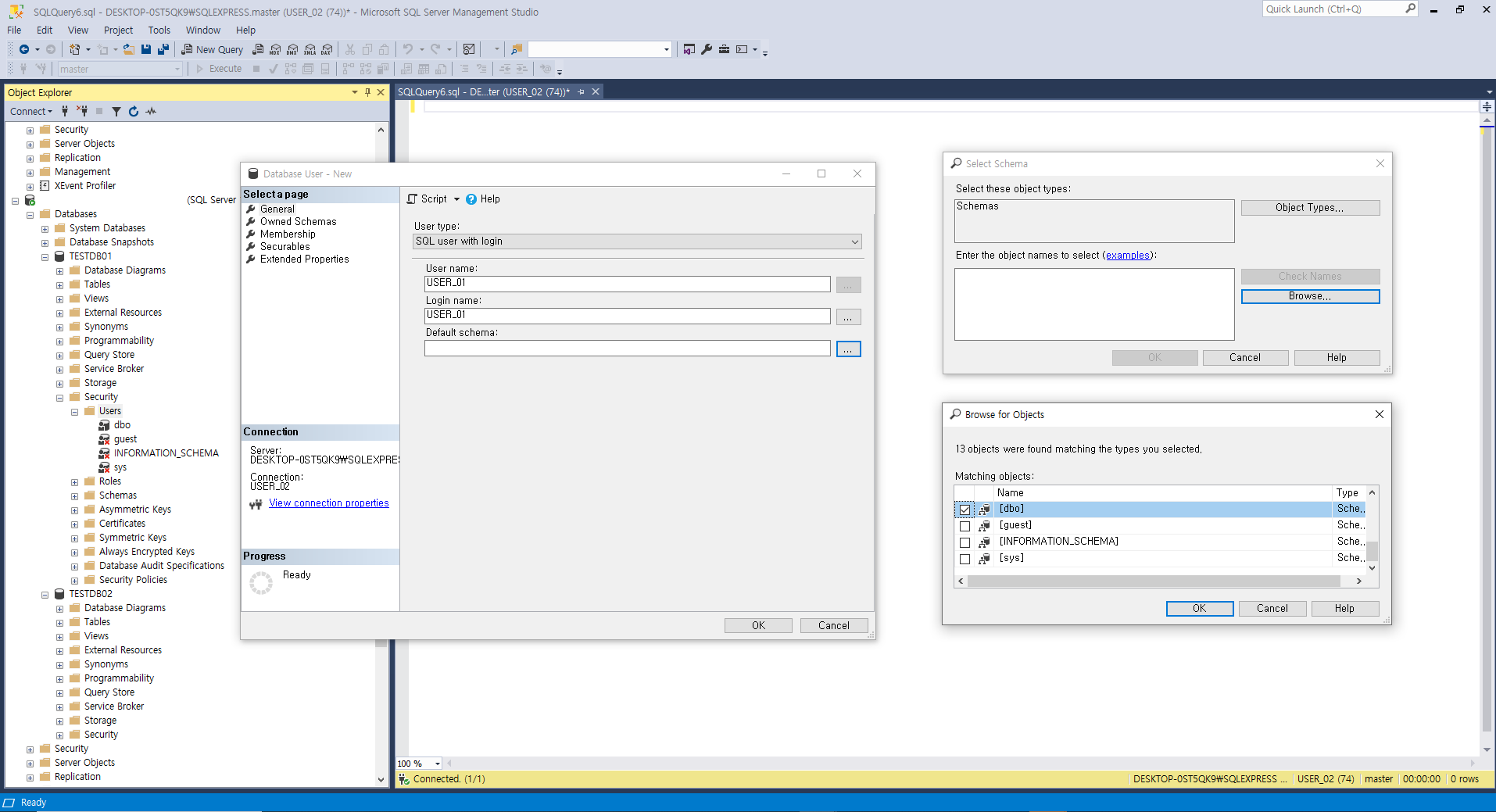Click OK in Browse for Objects dialog

(1200, 609)
